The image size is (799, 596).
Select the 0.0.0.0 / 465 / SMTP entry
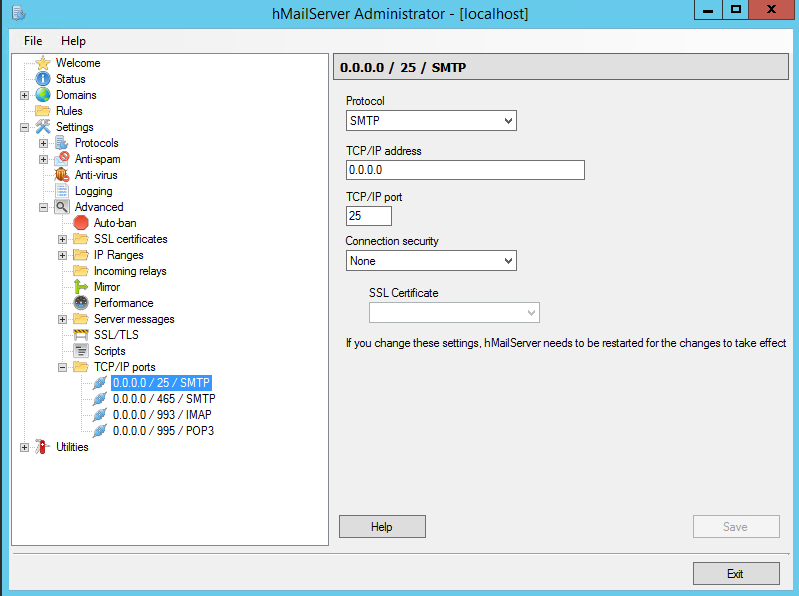click(x=164, y=398)
